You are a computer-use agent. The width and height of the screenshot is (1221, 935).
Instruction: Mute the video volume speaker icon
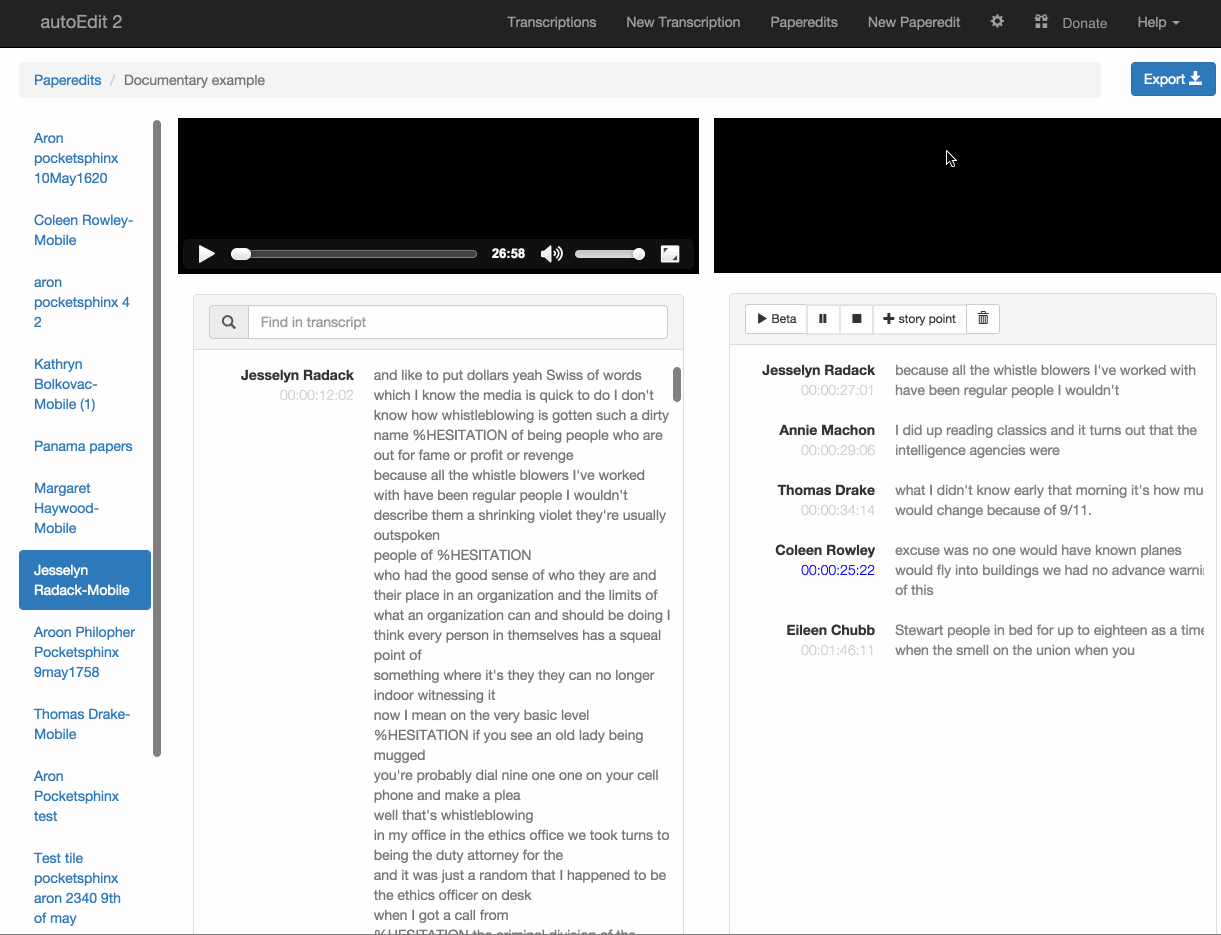click(551, 254)
